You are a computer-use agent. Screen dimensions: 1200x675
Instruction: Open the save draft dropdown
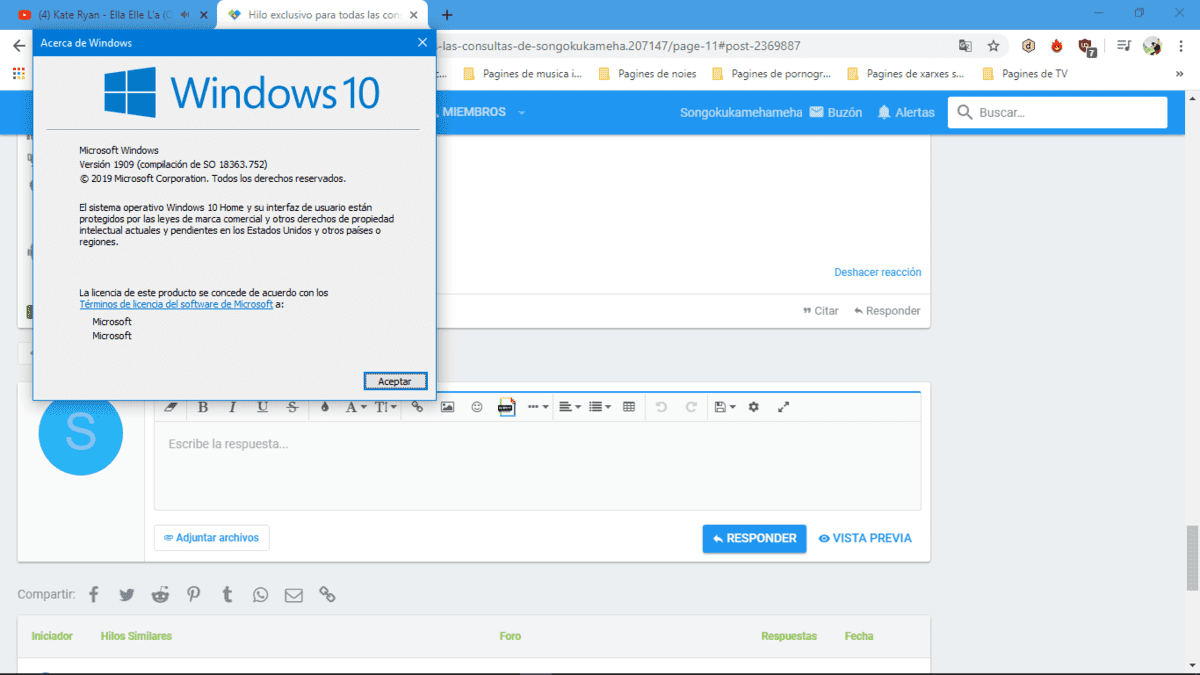click(x=725, y=407)
